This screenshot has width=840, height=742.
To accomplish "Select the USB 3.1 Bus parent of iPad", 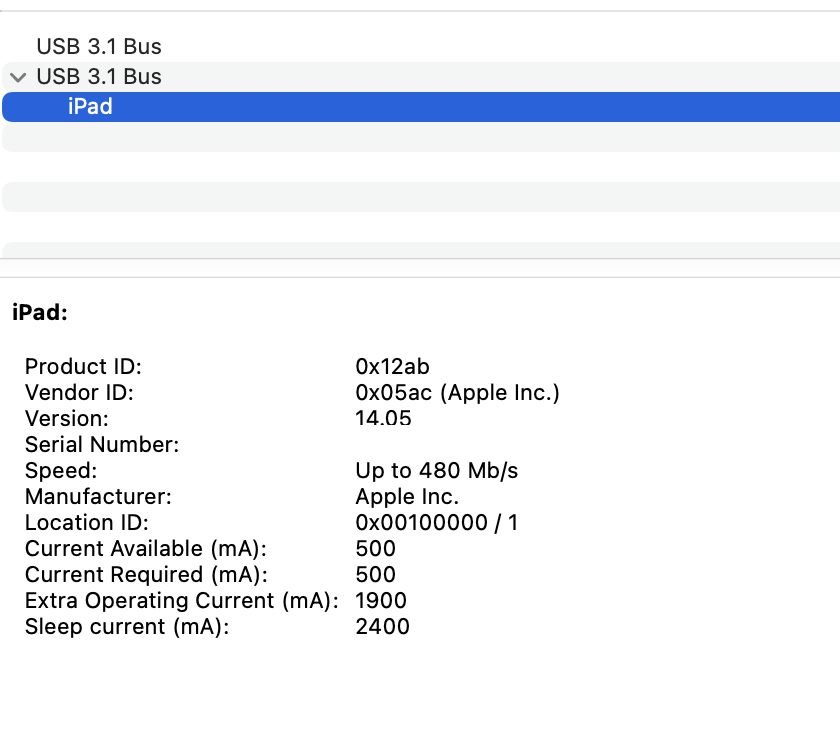I will tap(98, 77).
